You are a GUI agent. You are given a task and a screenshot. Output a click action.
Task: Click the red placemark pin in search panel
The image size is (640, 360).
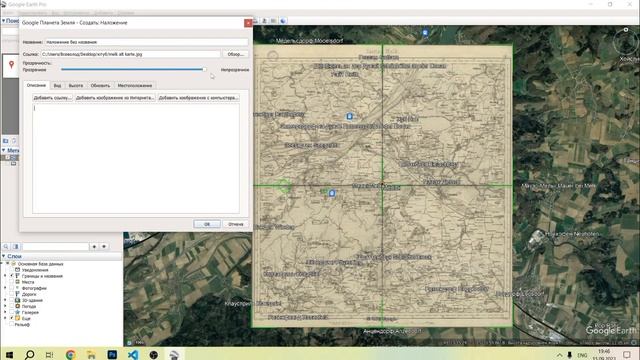[11, 64]
